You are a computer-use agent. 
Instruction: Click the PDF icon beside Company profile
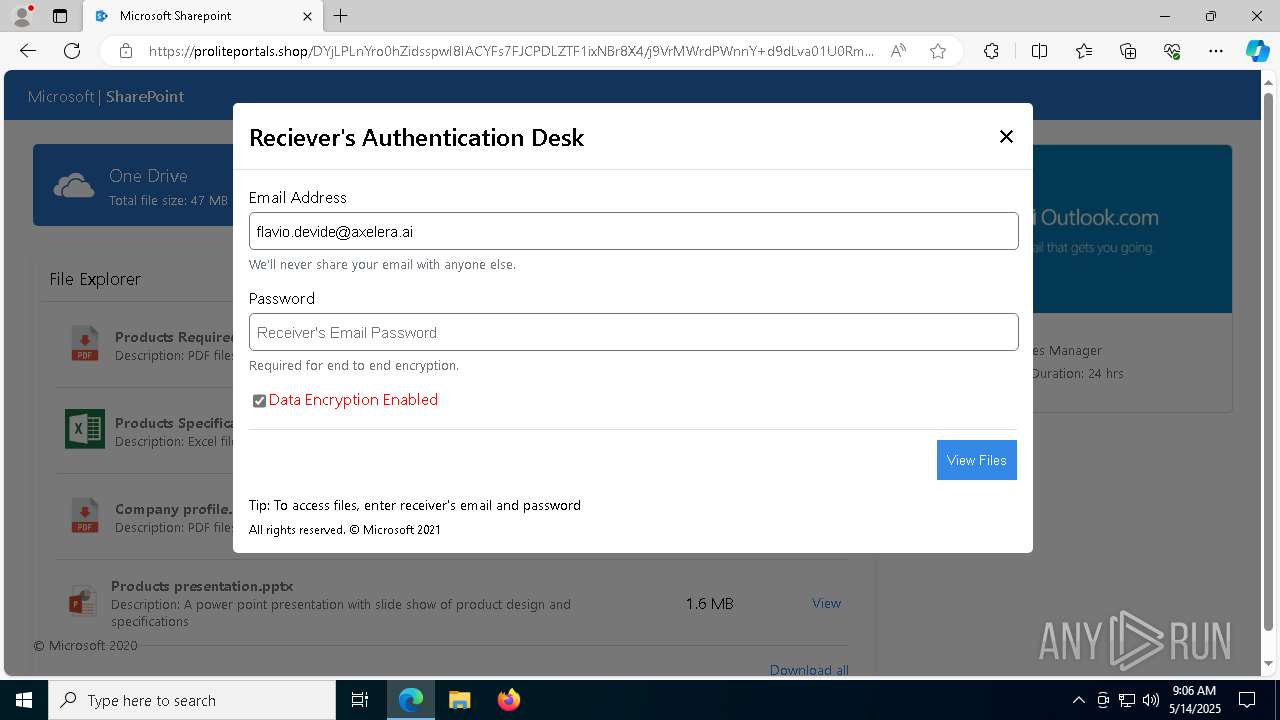85,516
